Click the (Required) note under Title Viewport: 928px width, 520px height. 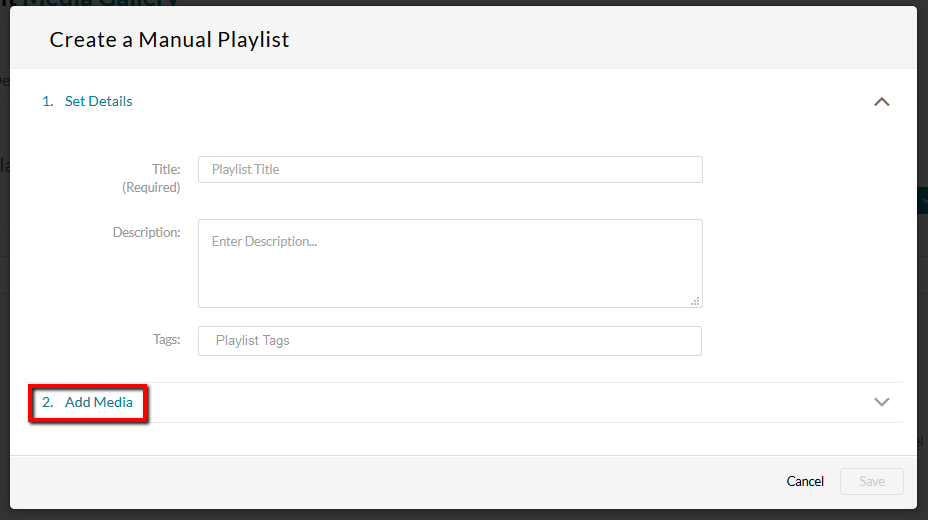[x=151, y=188]
